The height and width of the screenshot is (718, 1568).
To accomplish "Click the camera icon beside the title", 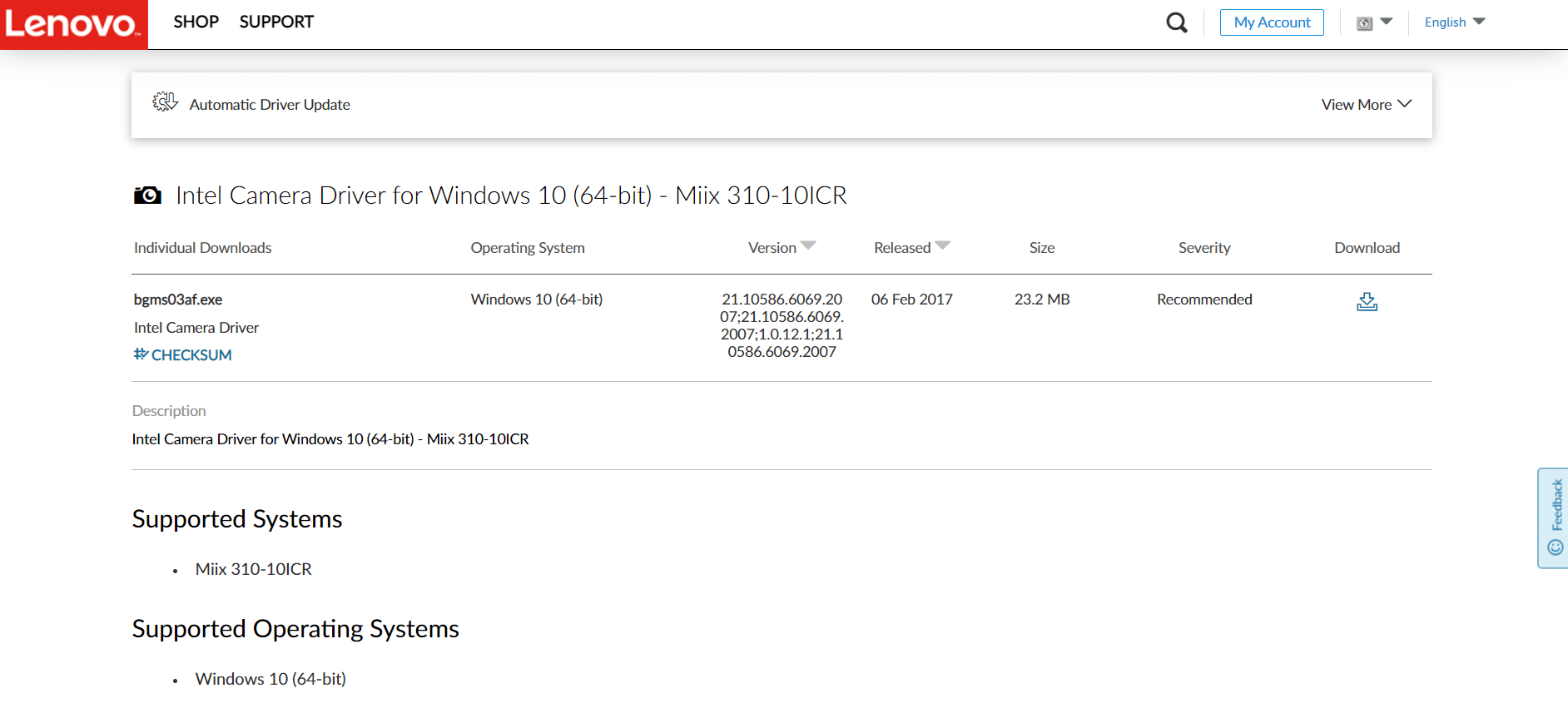I will tap(147, 196).
